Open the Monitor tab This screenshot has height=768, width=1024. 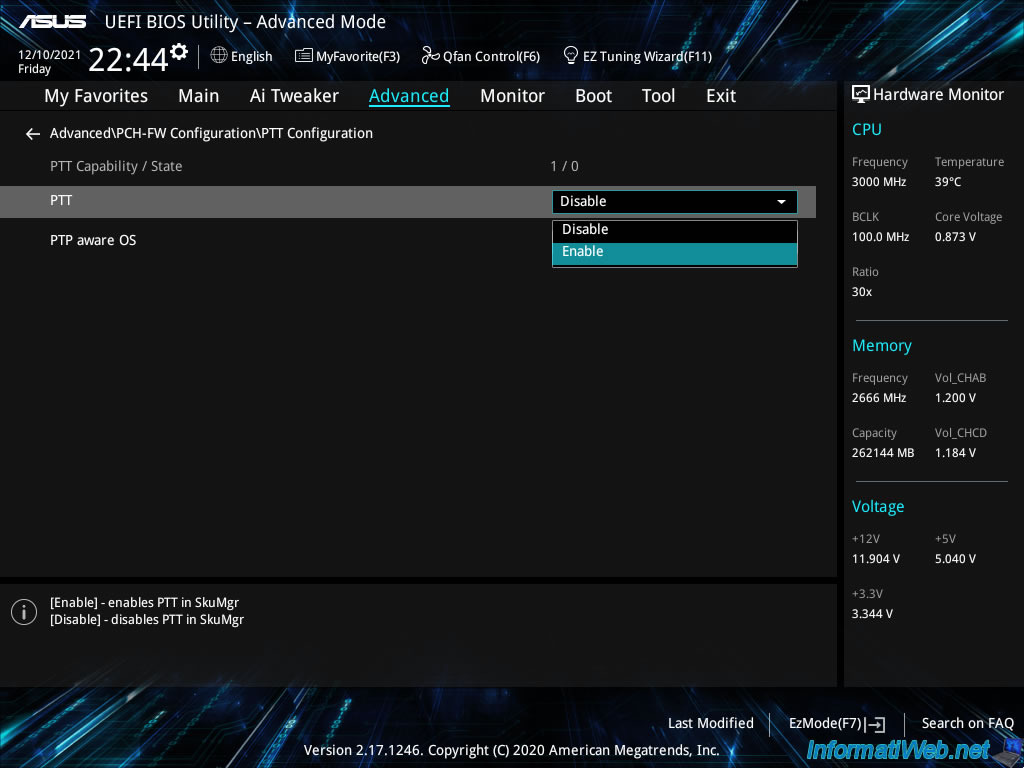[x=512, y=96]
